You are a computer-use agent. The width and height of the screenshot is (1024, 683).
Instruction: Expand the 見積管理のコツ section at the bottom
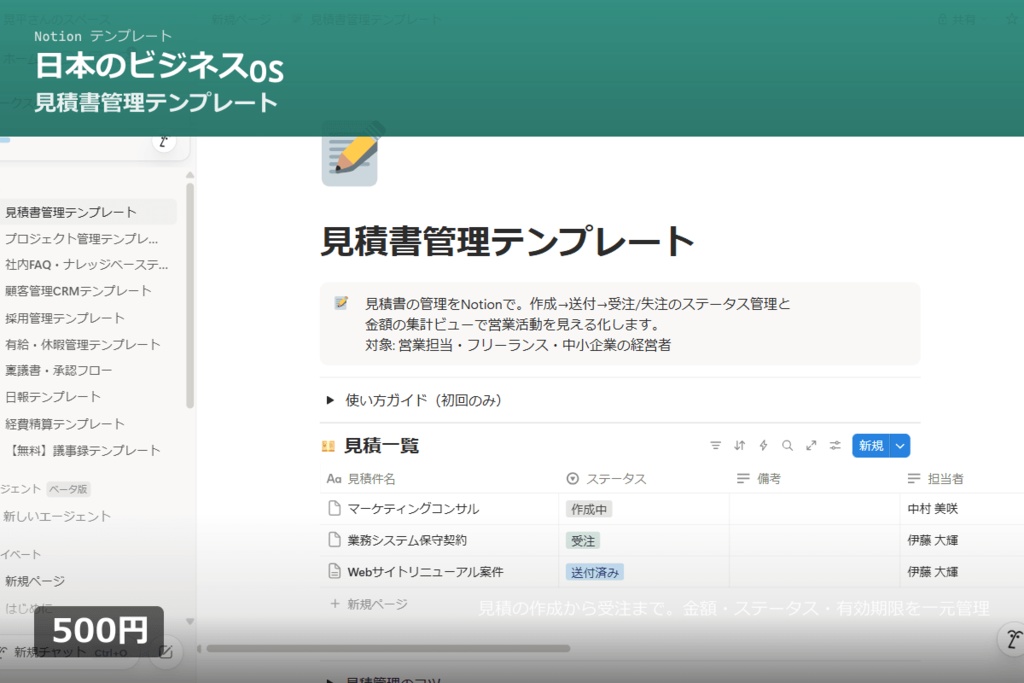click(330, 677)
